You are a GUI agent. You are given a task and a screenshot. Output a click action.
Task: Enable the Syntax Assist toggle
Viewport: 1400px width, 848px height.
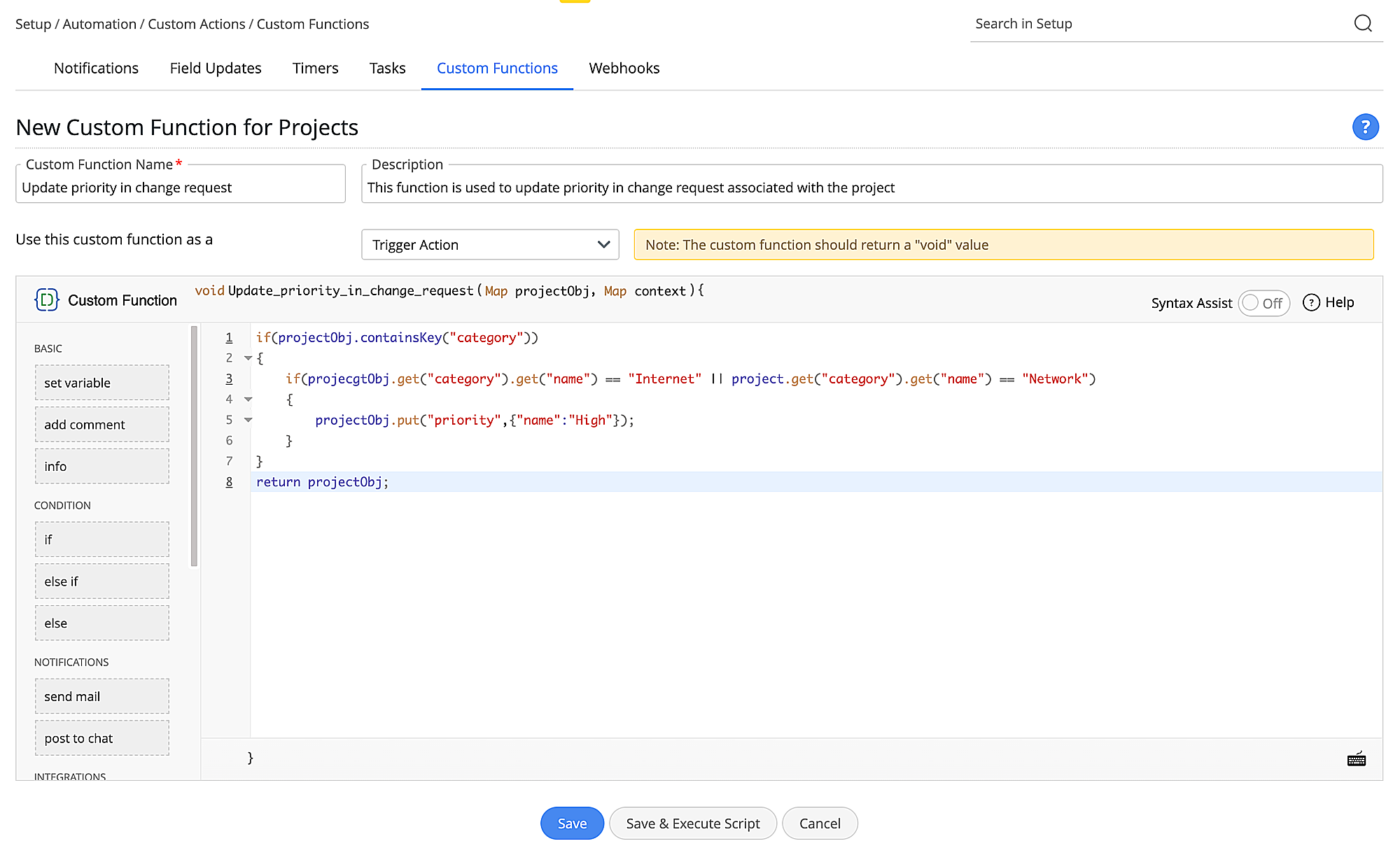pyautogui.click(x=1263, y=303)
